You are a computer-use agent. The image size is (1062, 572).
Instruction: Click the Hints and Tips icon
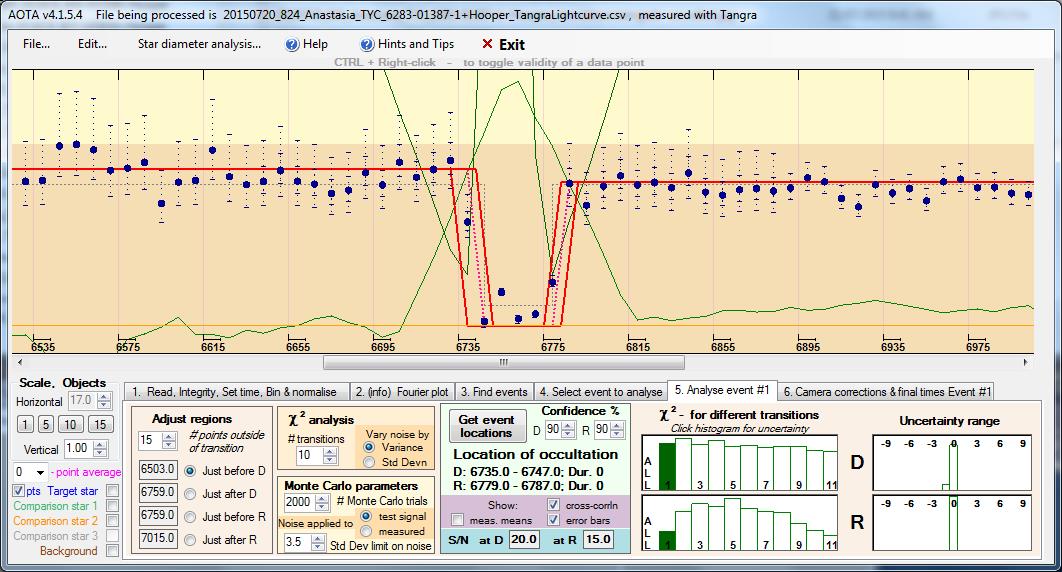pyautogui.click(x=366, y=45)
